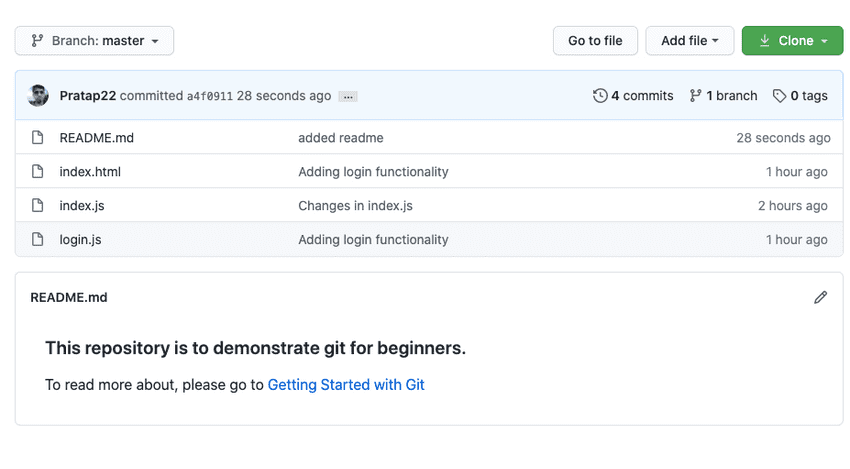Click the index.js file icon
Image resolution: width=850 pixels, height=469 pixels.
[38, 206]
